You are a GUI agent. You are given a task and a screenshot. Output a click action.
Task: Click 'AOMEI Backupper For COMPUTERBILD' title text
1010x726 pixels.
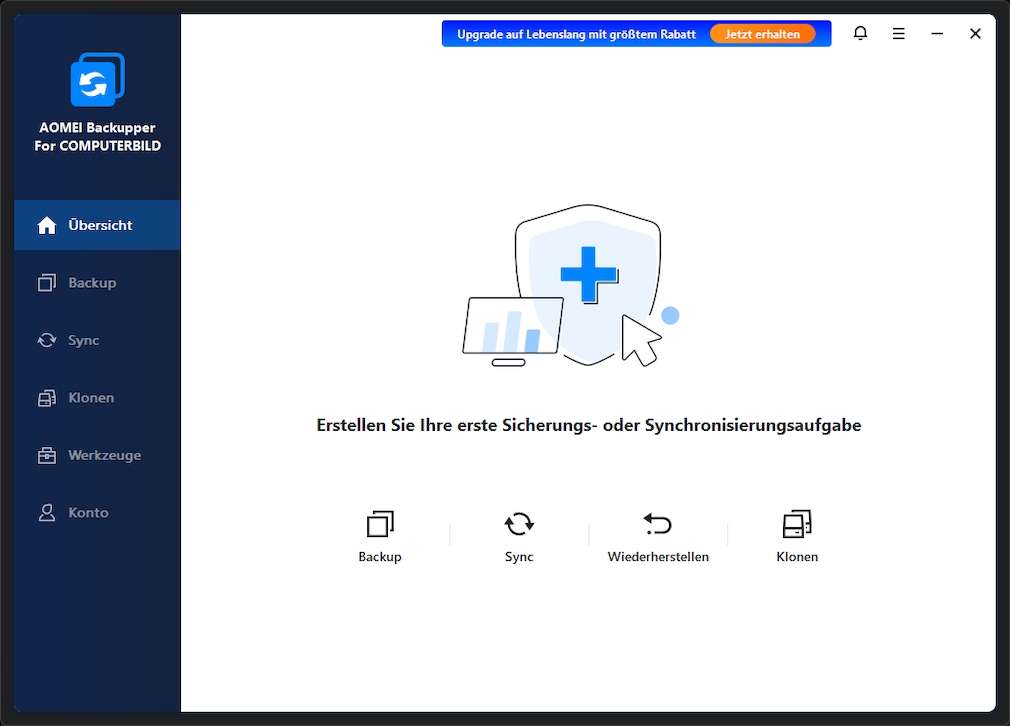tap(97, 137)
